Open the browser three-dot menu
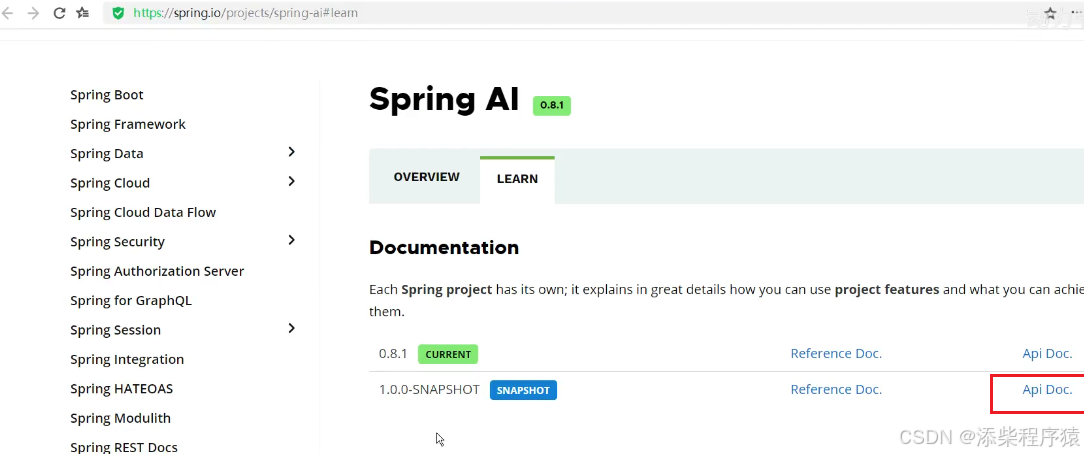The width and height of the screenshot is (1084, 454). click(x=1076, y=12)
